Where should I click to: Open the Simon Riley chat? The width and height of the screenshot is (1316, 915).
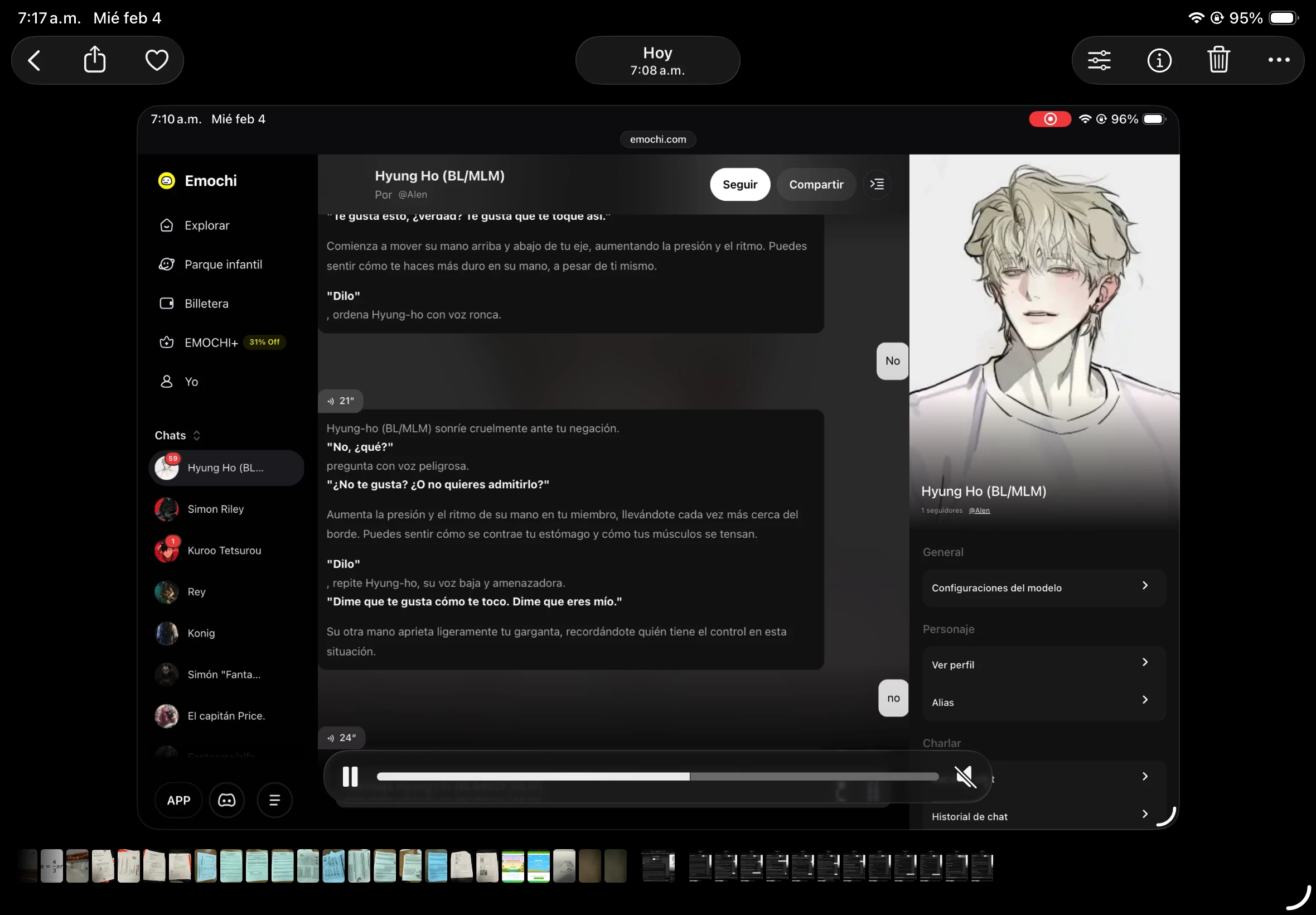pos(215,509)
